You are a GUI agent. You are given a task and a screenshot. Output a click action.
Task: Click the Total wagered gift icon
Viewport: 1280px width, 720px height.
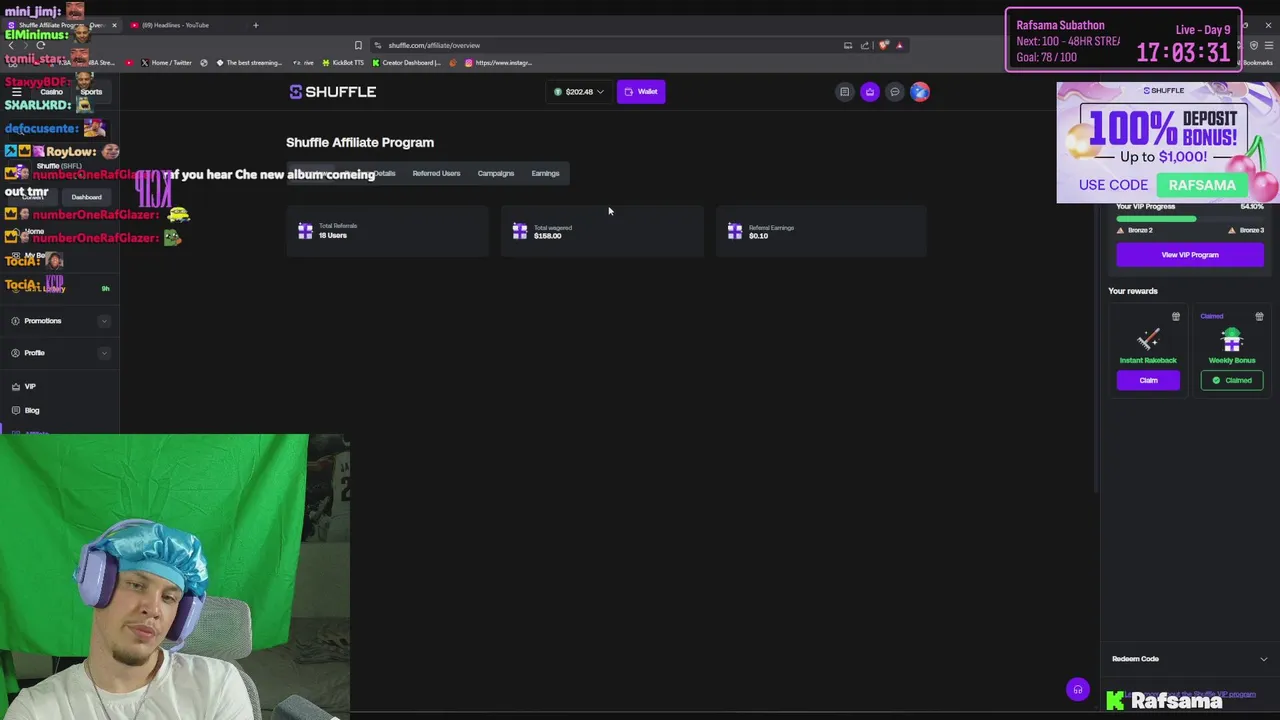(x=520, y=231)
